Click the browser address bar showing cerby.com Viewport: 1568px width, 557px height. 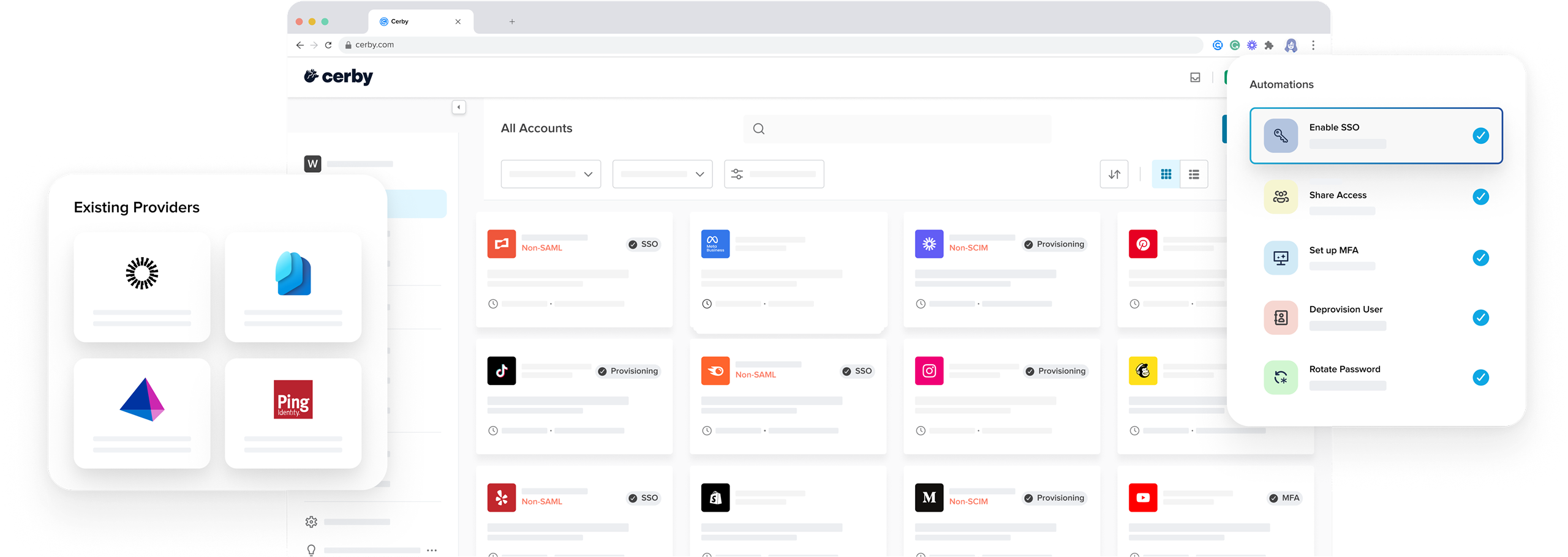[x=771, y=45]
